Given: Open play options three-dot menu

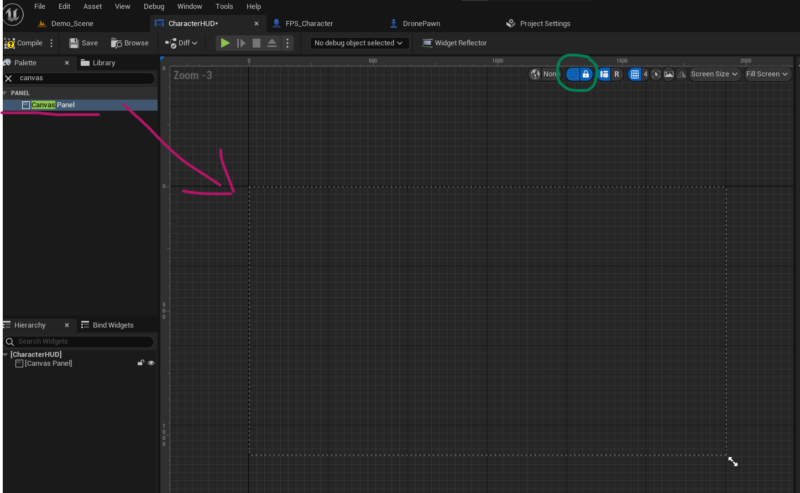Looking at the screenshot, I should tap(287, 43).
